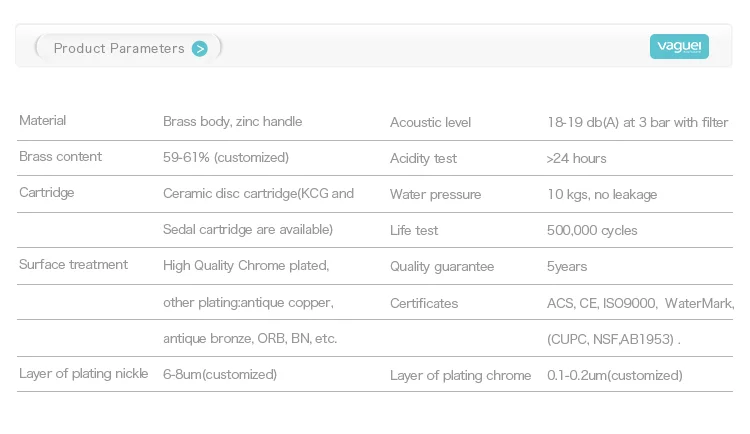Select the Product Parameters heading
The image size is (750, 434).
(x=119, y=48)
